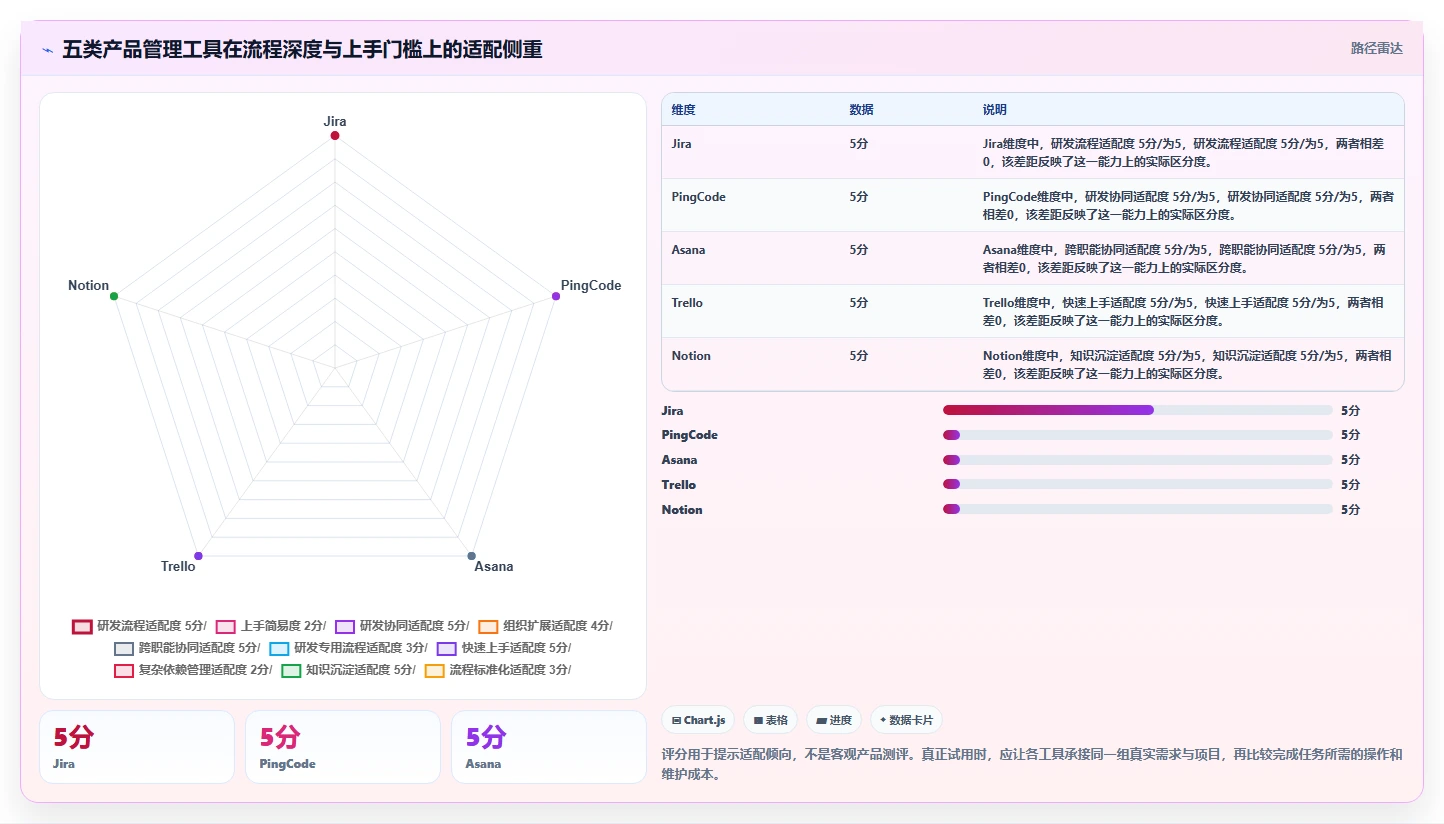Screen dimensions: 1444x824
Task: Toggle the 流程标准化适配度 3分 legend series
Action: (498, 670)
